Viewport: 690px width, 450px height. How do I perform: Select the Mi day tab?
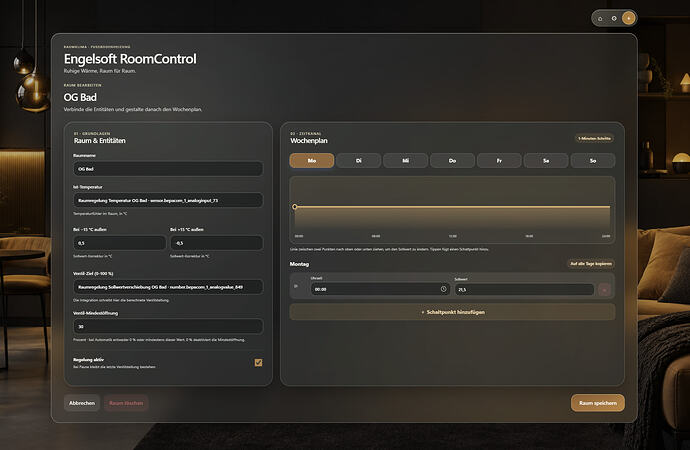405,161
